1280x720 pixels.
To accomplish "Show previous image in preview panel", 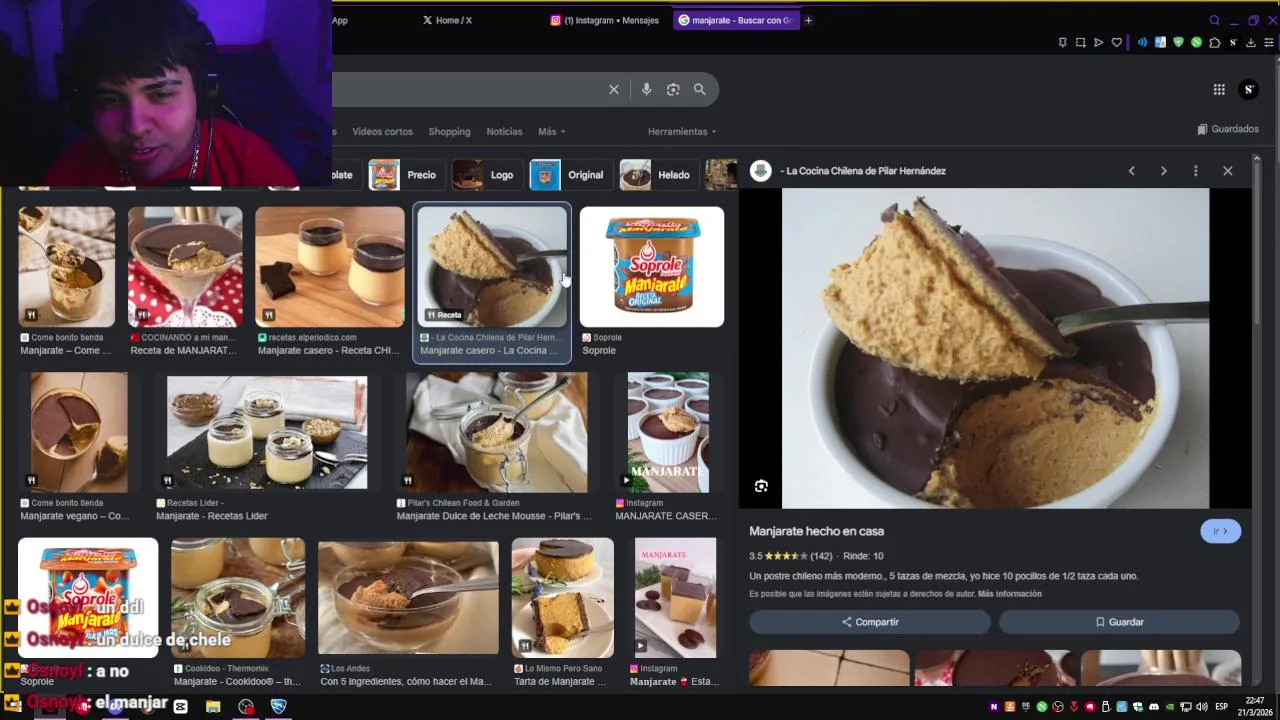I will coord(1132,171).
